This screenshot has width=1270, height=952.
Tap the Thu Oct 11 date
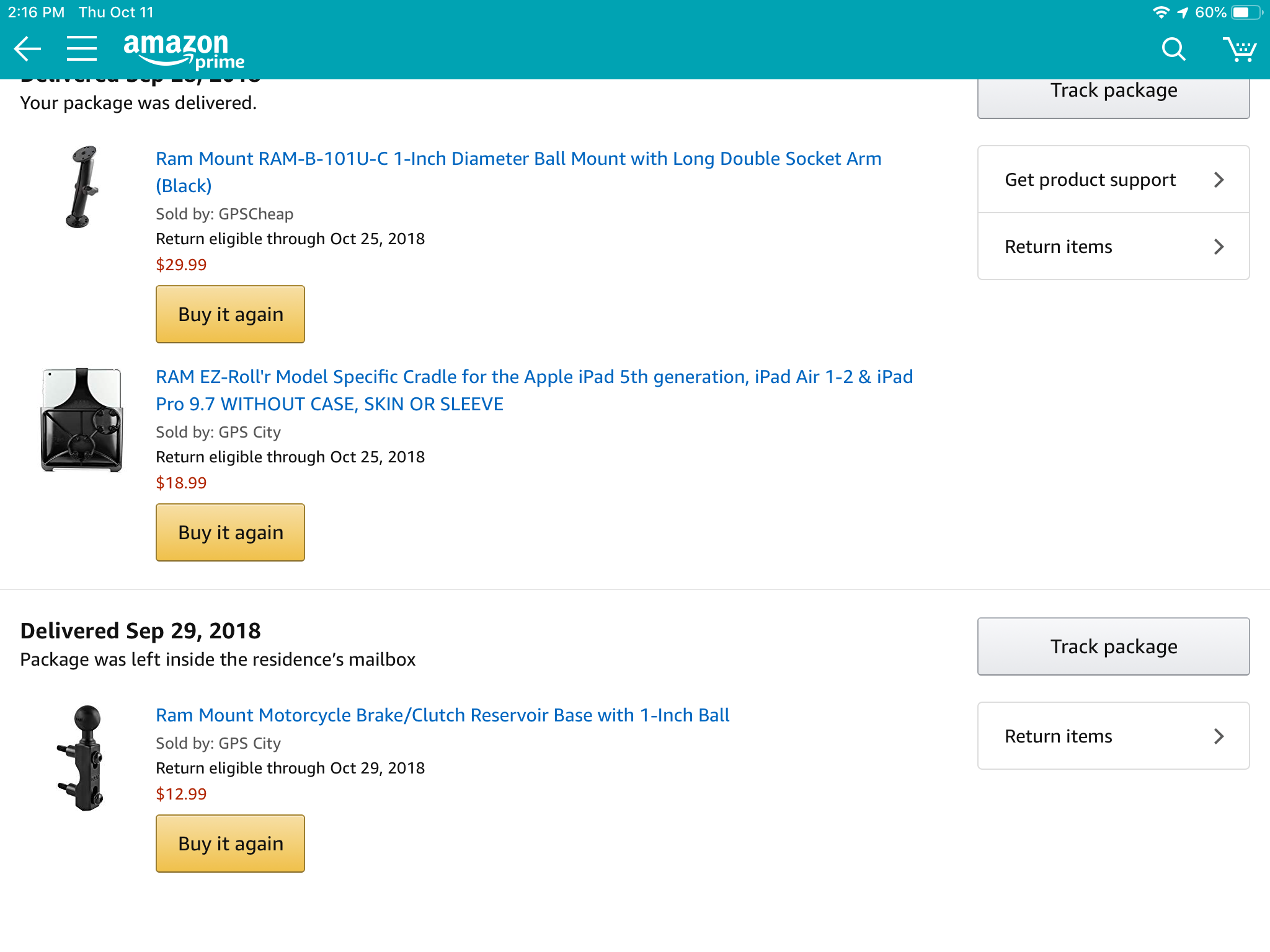coord(116,12)
